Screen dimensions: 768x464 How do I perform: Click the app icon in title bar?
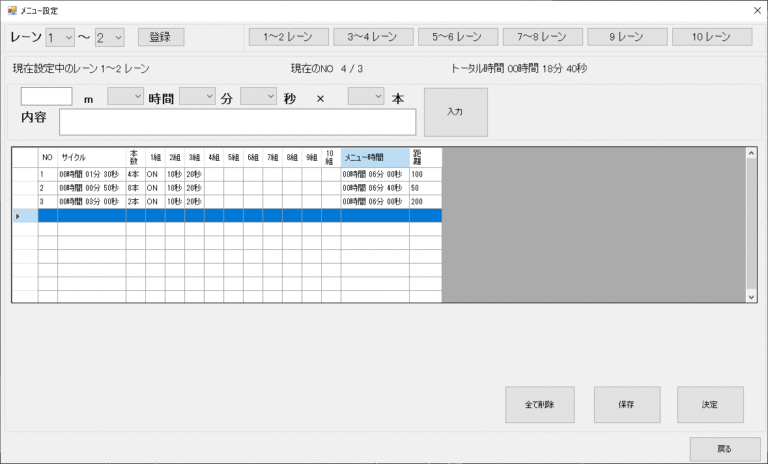click(x=12, y=10)
